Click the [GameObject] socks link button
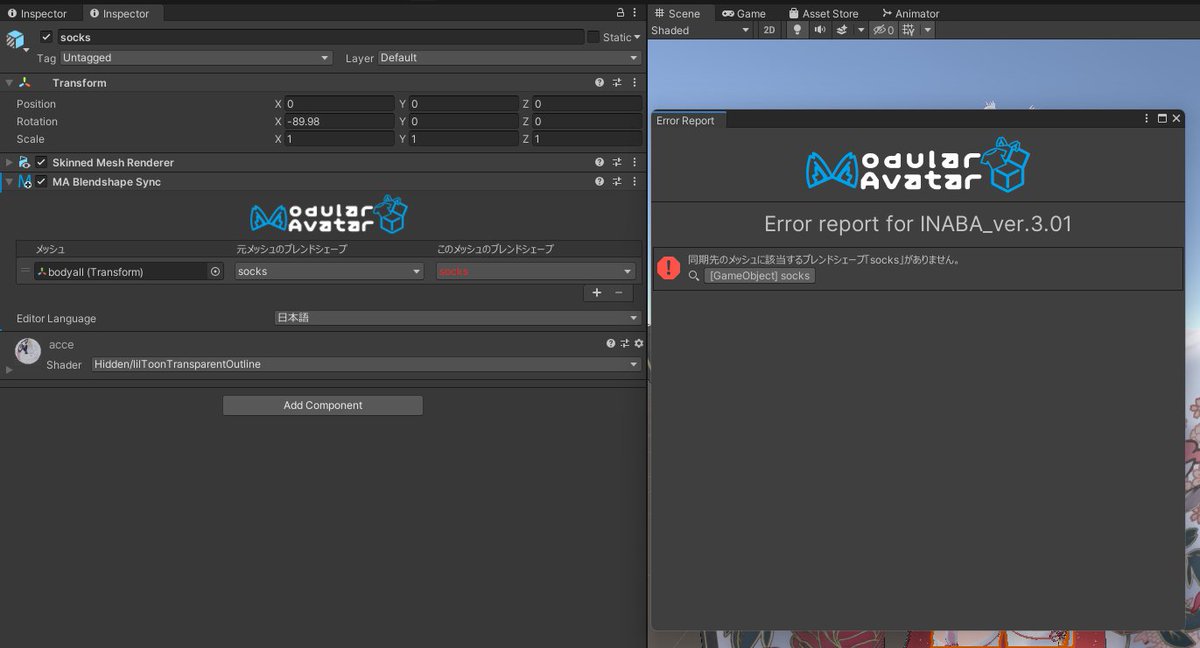The height and width of the screenshot is (648, 1200). click(760, 275)
